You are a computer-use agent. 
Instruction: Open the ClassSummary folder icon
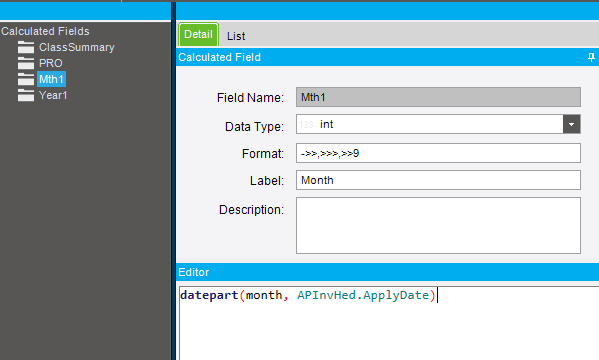[26, 47]
